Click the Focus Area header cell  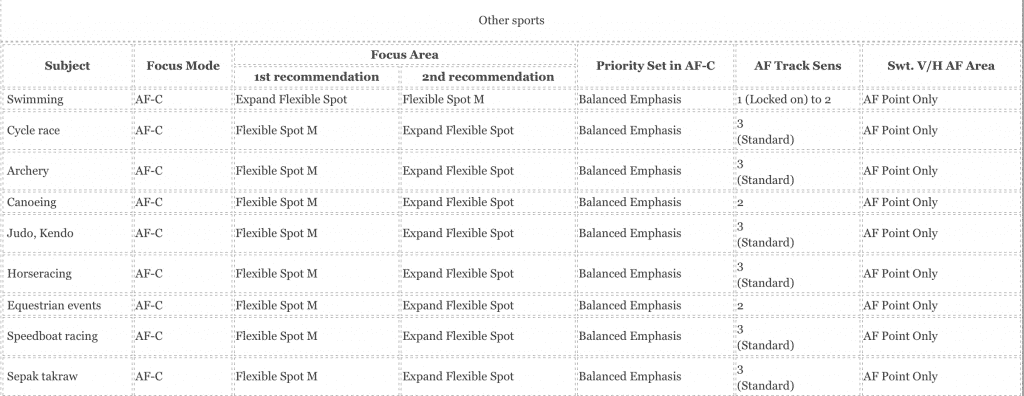pos(405,54)
